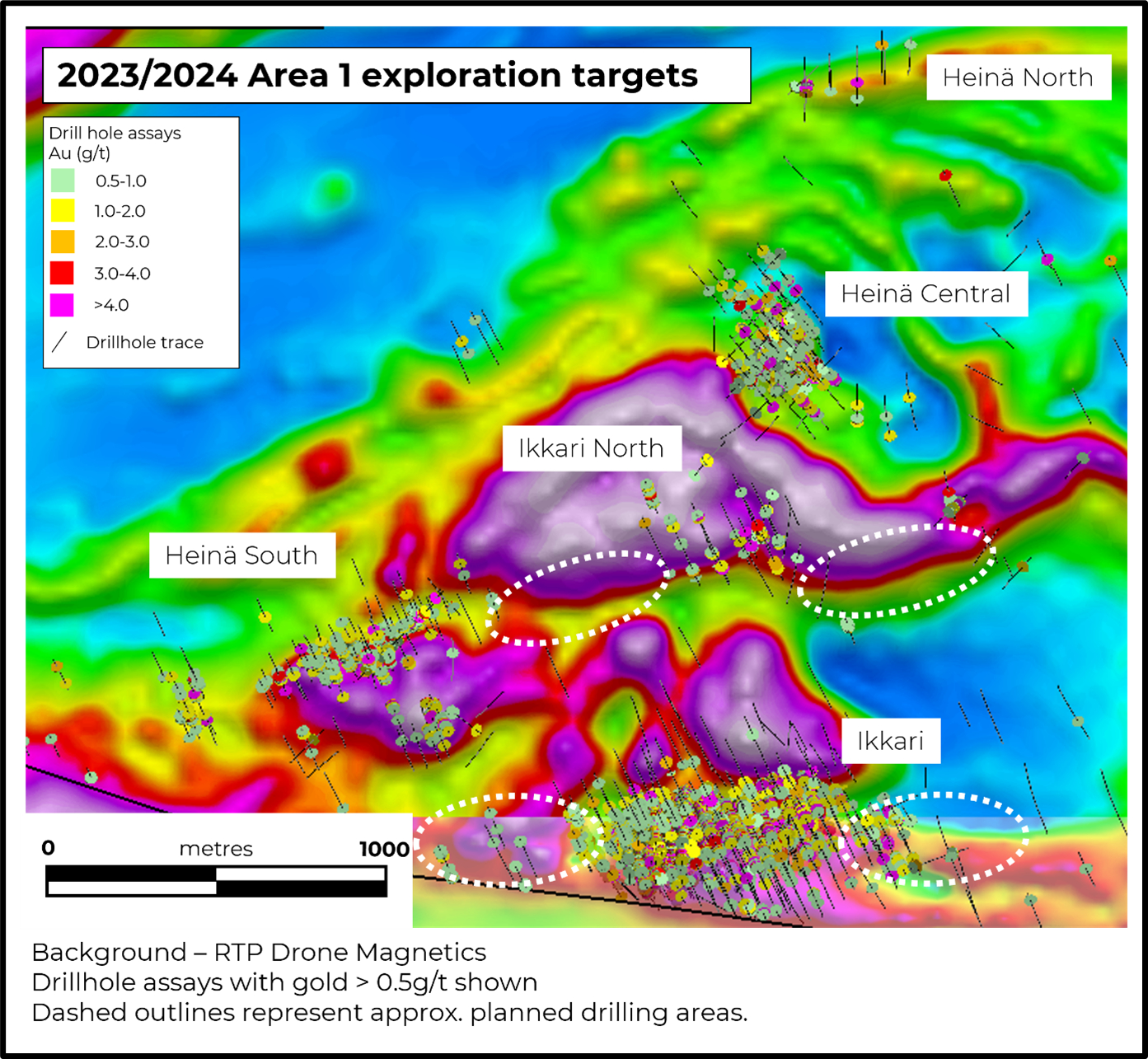Click the map title '2023/2024 Area 1 exploration targets'

pyautogui.click(x=377, y=75)
